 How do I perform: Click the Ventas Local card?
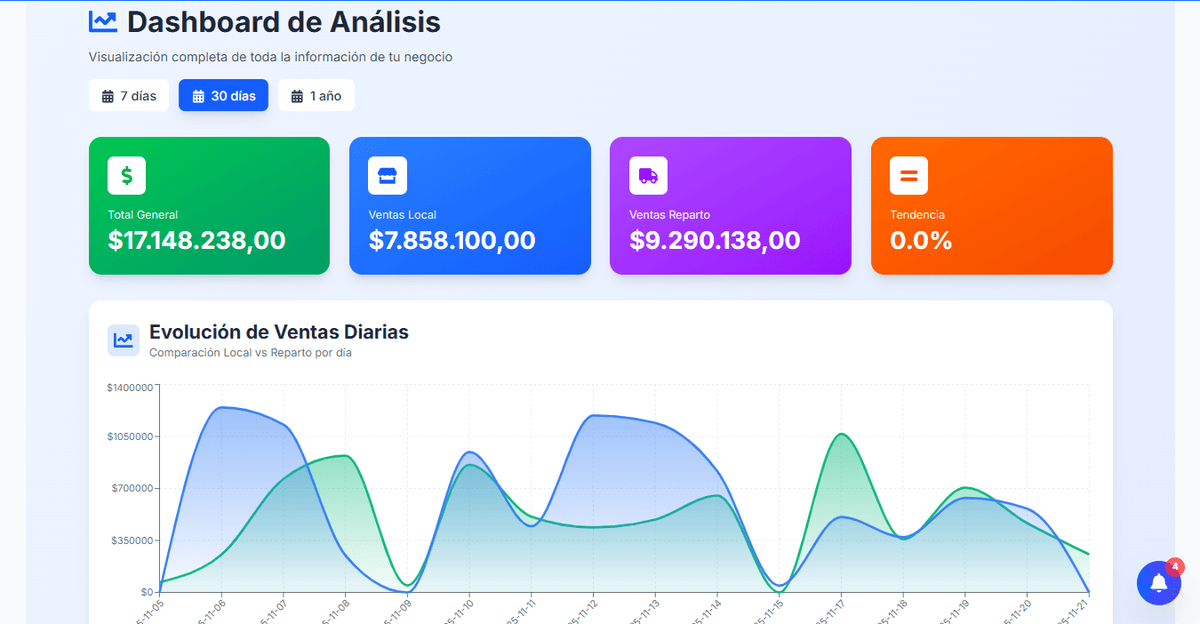(470, 205)
